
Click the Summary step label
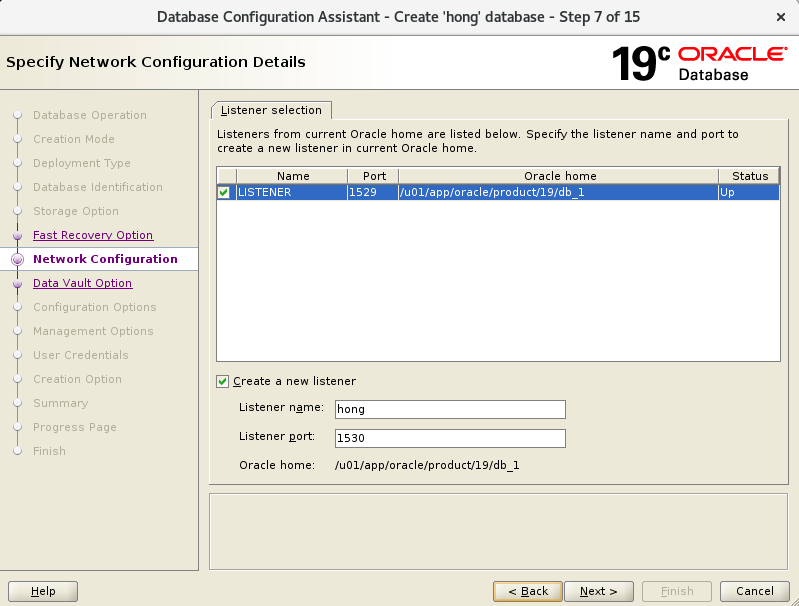(x=61, y=403)
